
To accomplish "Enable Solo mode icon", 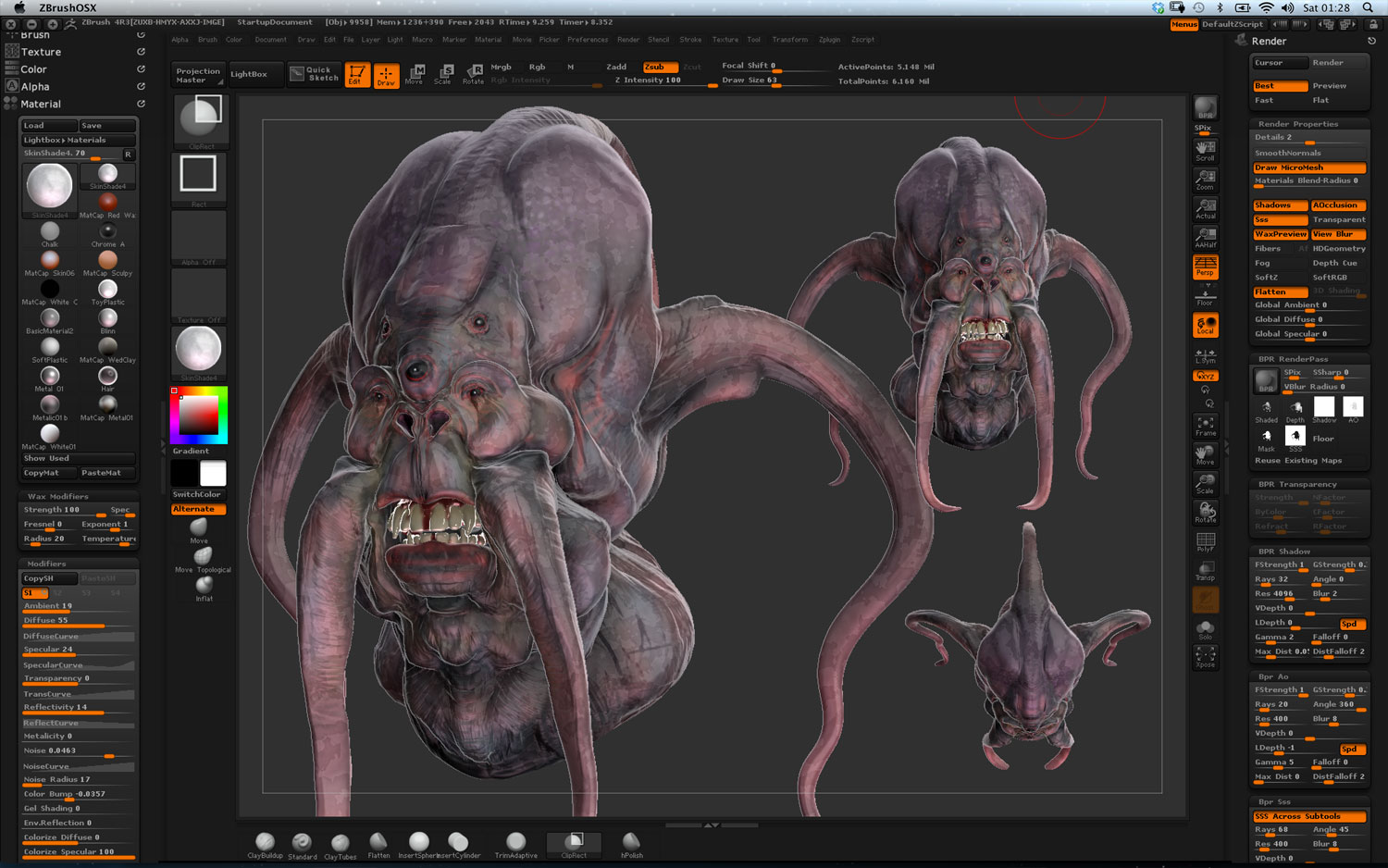I will point(1205,629).
